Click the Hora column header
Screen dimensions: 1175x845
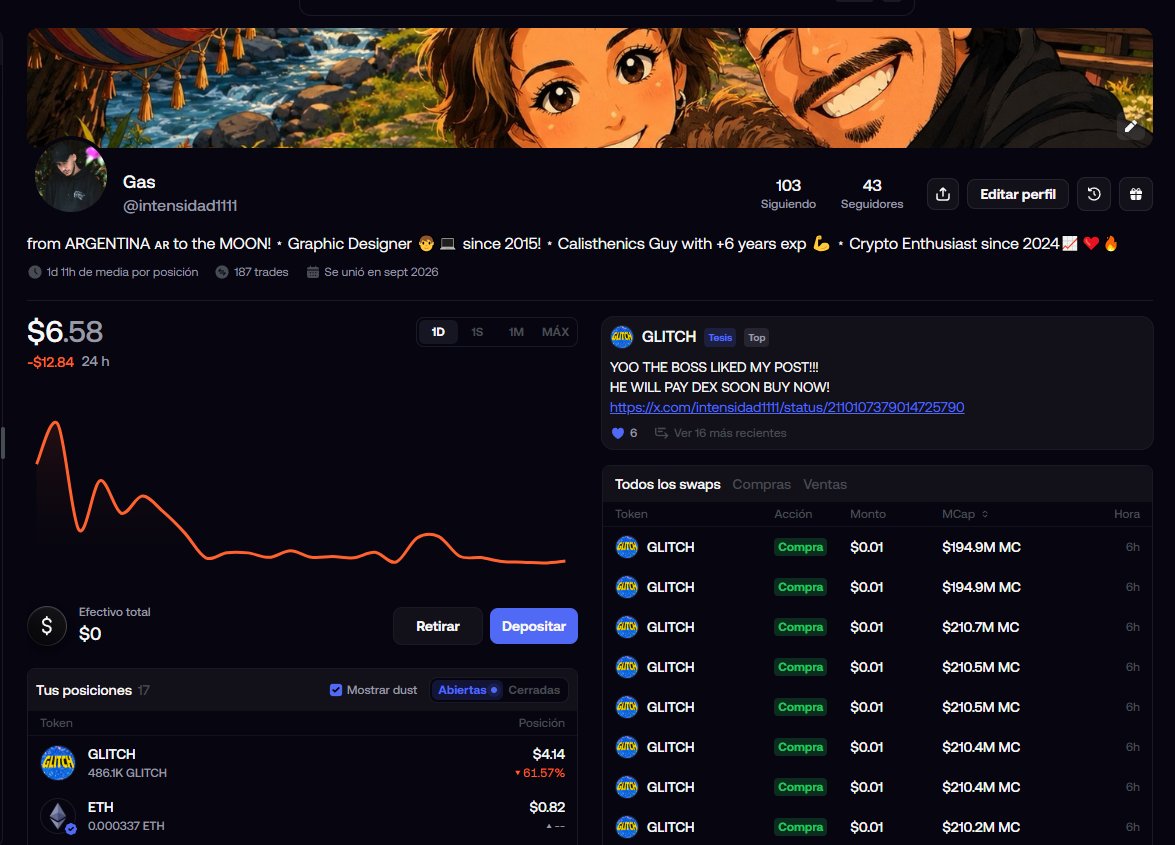(x=1126, y=514)
